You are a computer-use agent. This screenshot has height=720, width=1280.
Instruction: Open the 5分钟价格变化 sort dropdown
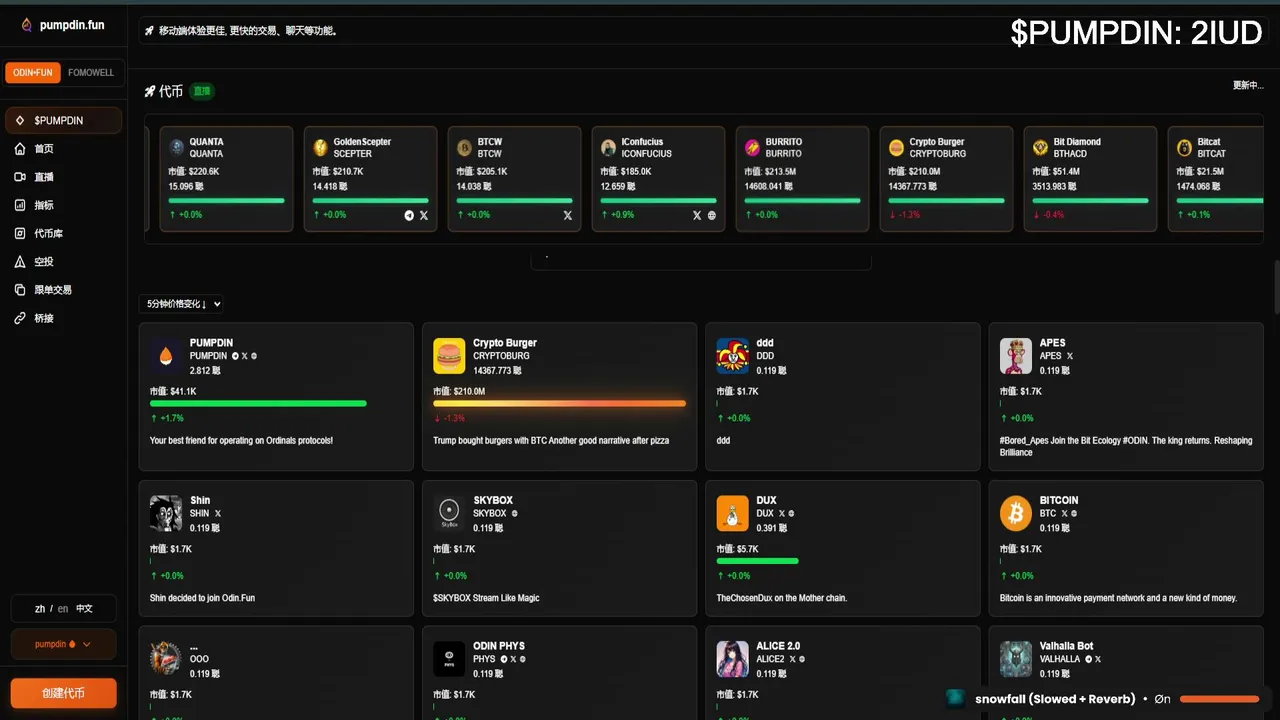(181, 304)
